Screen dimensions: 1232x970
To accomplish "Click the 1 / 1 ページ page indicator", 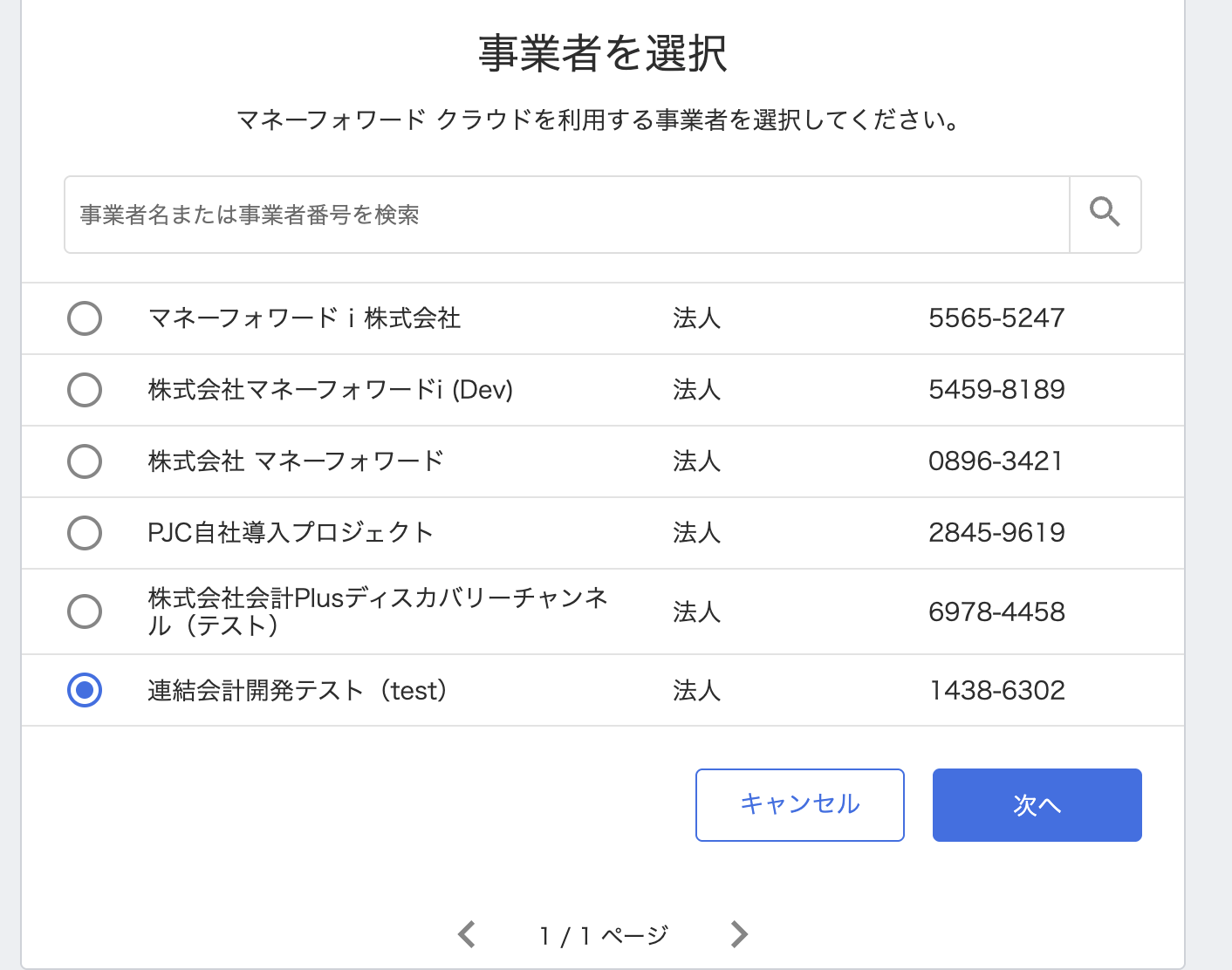I will pyautogui.click(x=604, y=936).
